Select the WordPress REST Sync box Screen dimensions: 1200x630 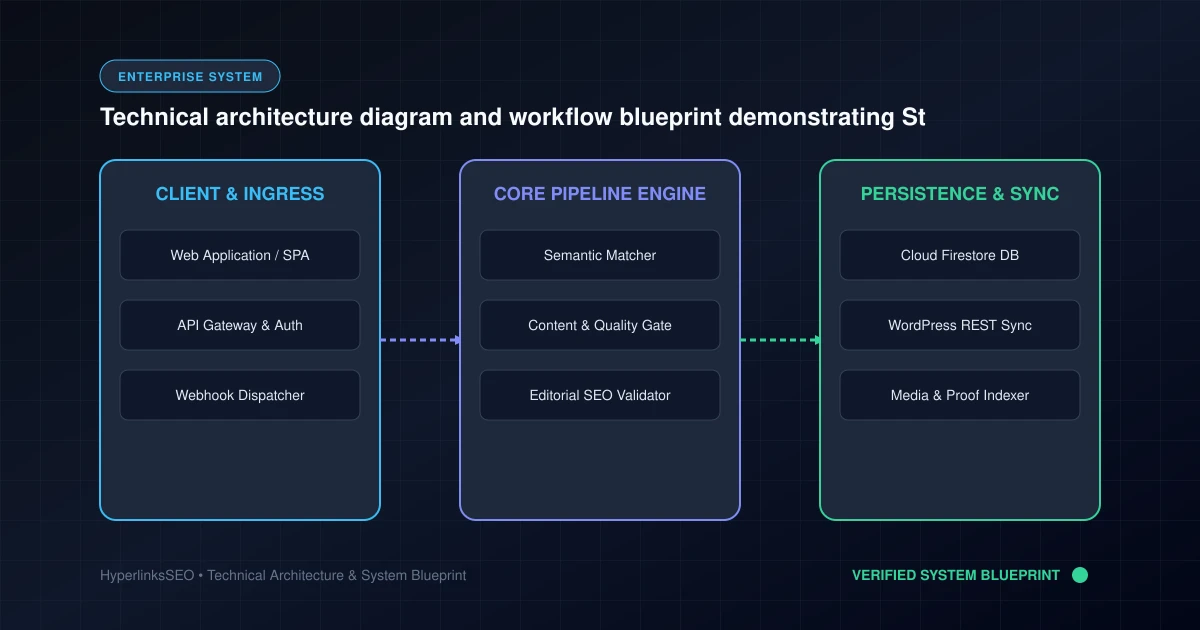[x=960, y=325]
